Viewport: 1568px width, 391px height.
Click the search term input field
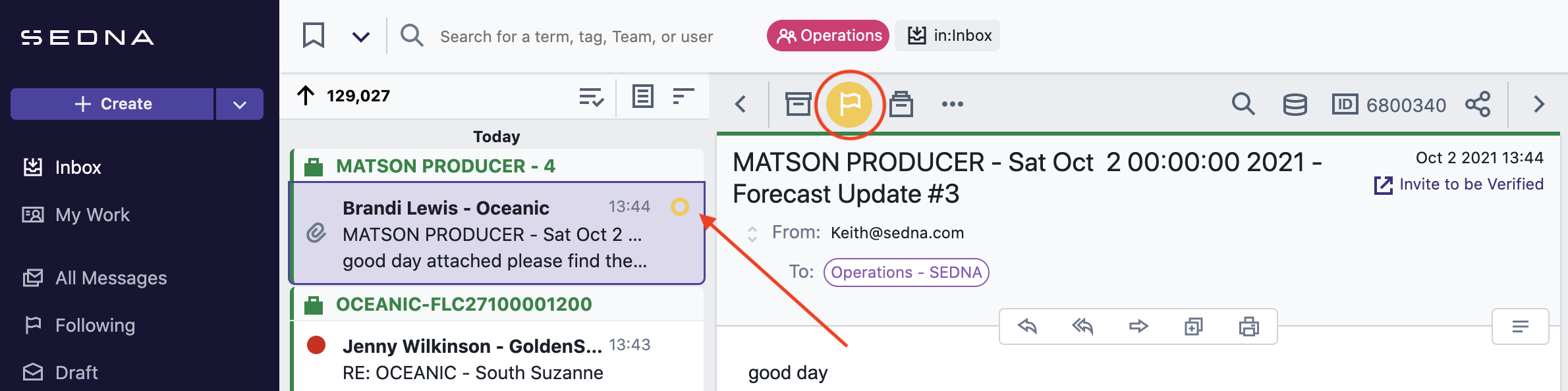pyautogui.click(x=576, y=36)
